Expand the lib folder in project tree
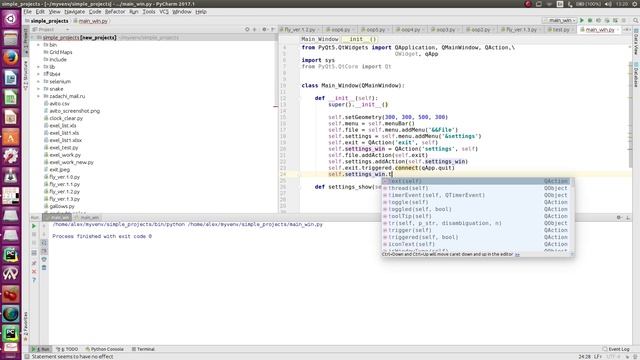Screen dimensions: 640x360 pyautogui.click(x=39, y=67)
